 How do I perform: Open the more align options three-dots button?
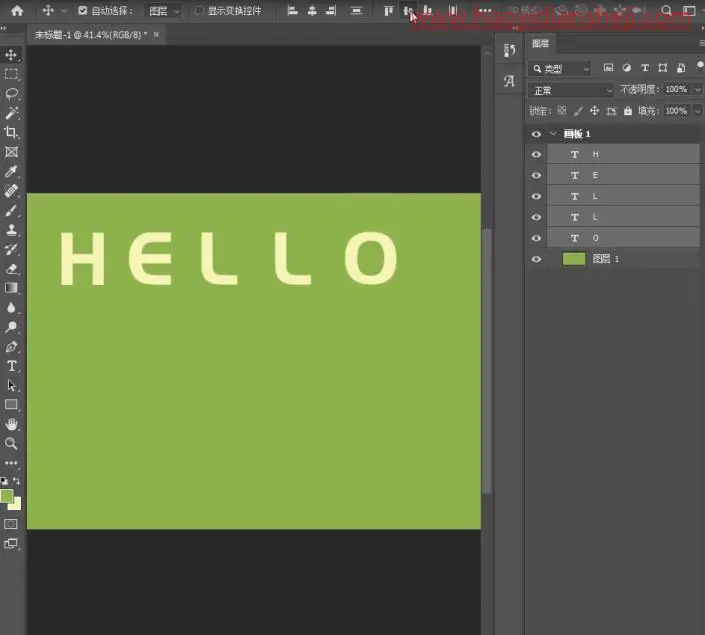[485, 10]
